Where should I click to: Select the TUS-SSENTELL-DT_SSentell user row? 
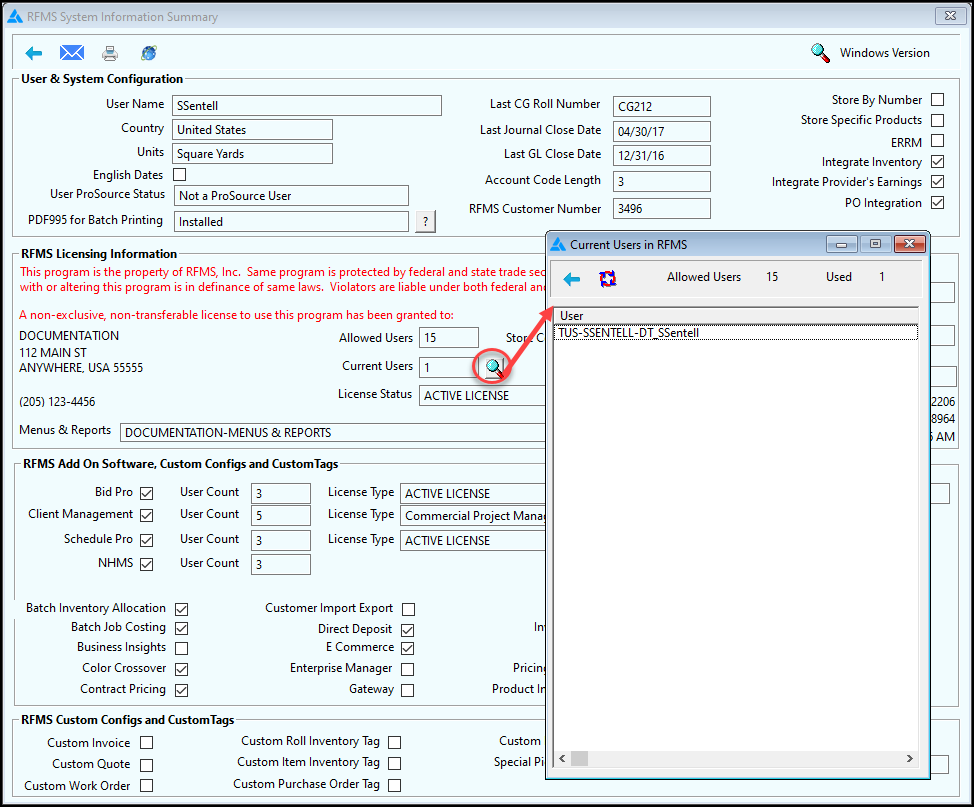[x=736, y=333]
